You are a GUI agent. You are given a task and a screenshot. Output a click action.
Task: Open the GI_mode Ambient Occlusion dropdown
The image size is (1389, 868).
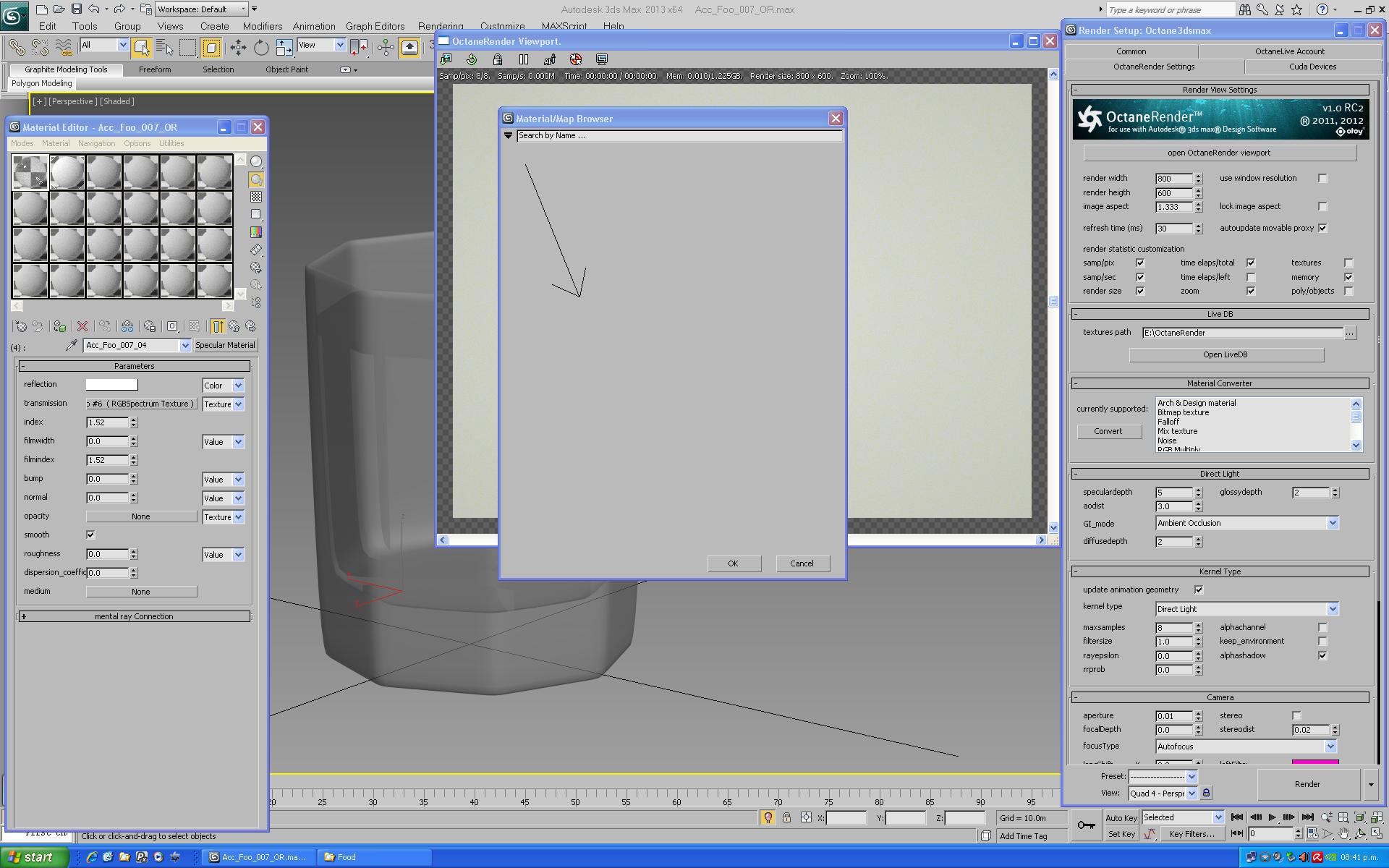(x=1332, y=524)
